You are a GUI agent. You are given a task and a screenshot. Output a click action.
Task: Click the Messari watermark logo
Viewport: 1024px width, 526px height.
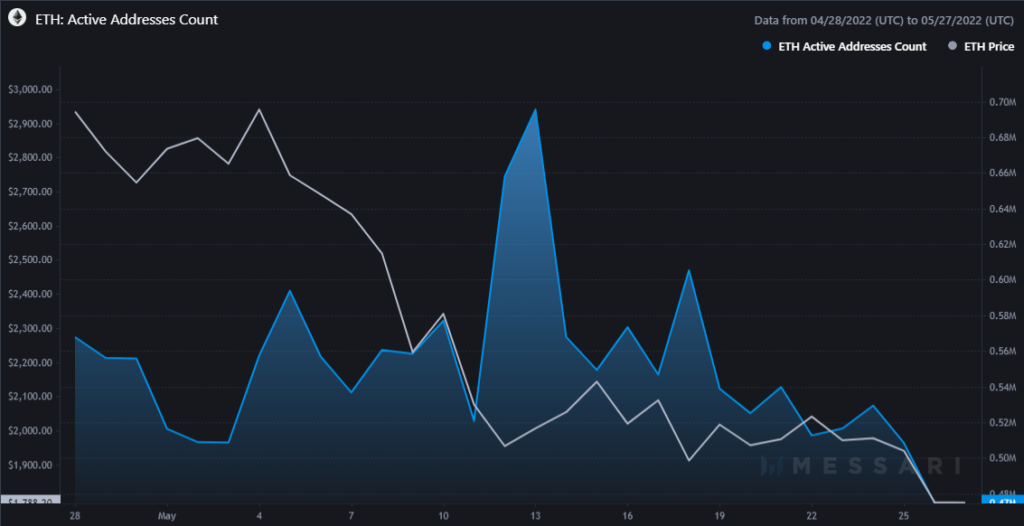point(860,466)
